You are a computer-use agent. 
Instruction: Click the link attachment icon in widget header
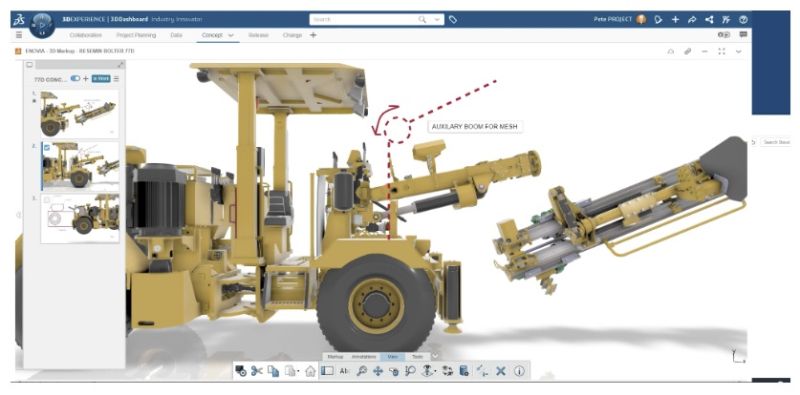pyautogui.click(x=687, y=51)
